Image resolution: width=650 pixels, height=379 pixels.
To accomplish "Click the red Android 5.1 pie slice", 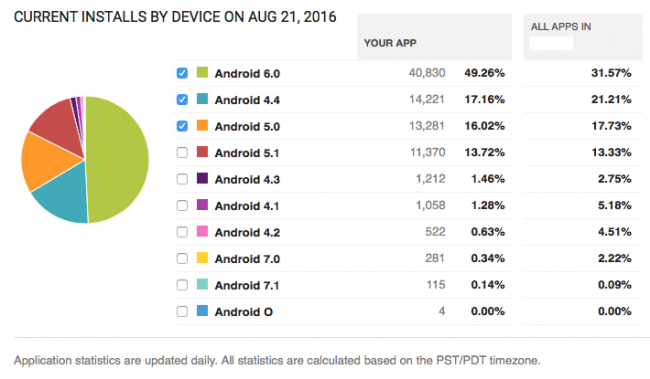I will (x=60, y=124).
